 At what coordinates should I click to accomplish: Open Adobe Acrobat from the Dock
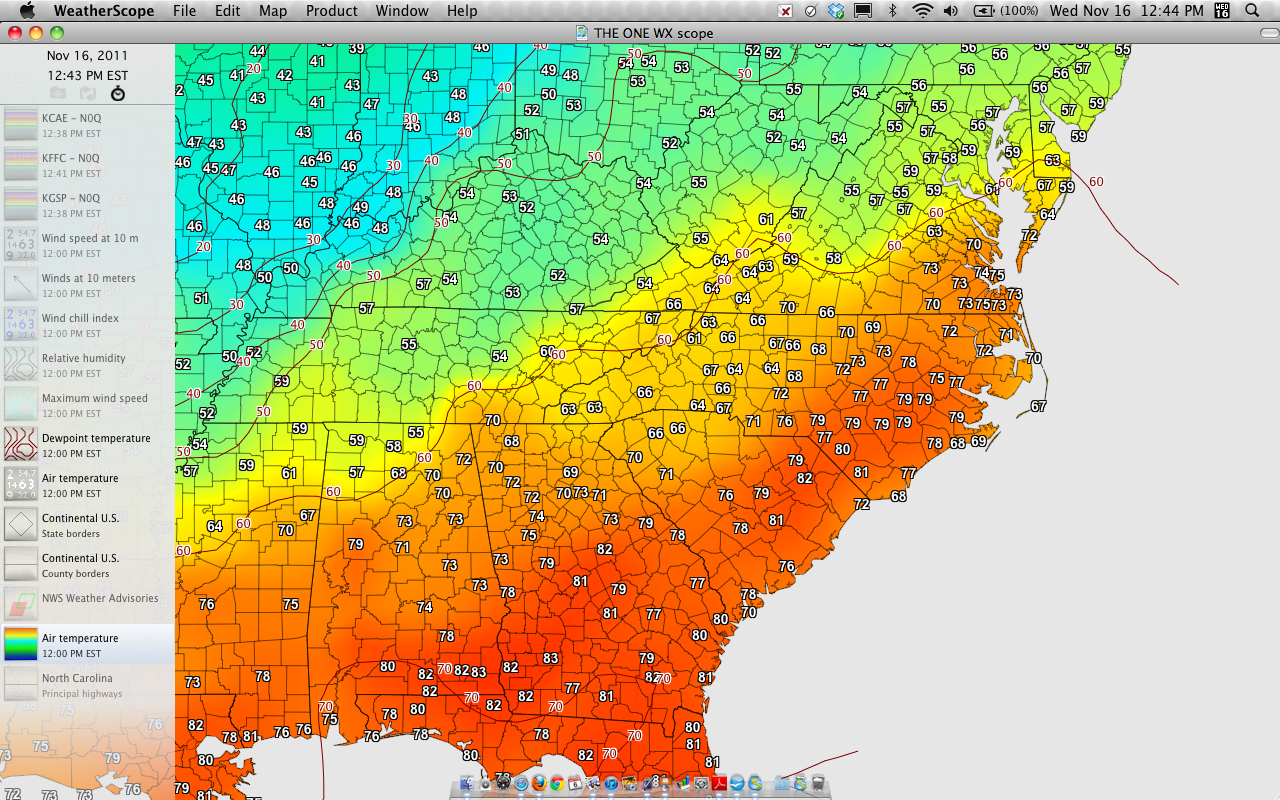[x=719, y=783]
